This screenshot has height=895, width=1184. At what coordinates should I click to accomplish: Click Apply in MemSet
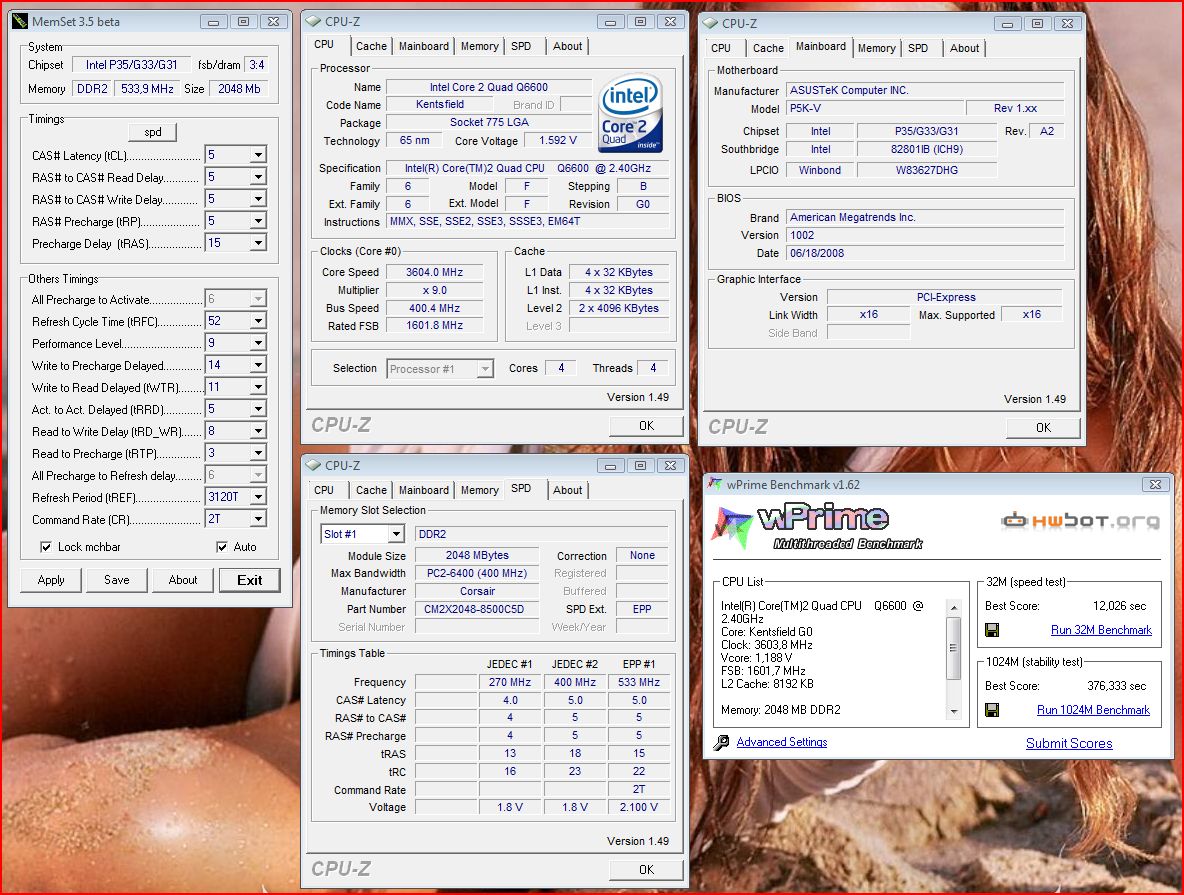(51, 580)
